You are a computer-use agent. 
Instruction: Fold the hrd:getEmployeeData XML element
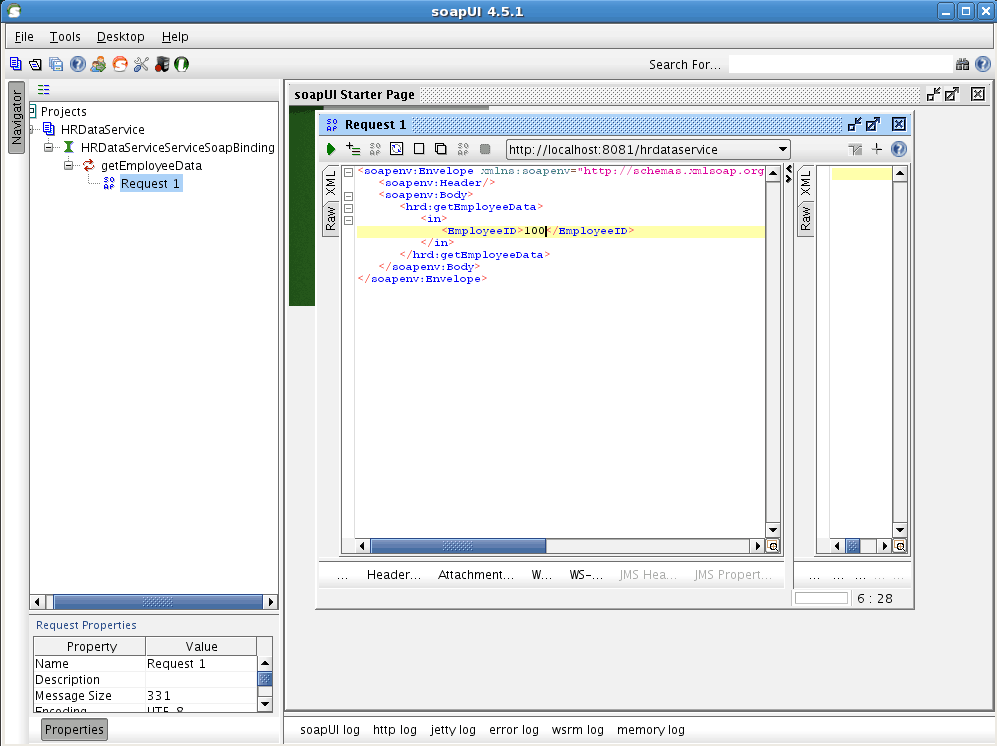[348, 208]
